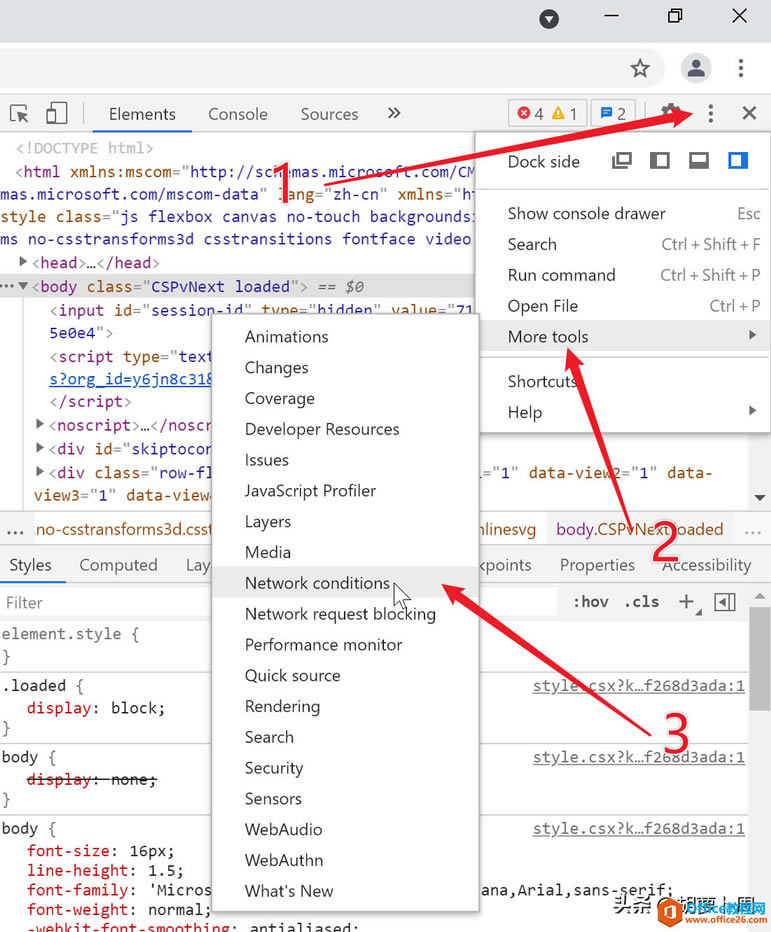Screen dimensions: 771x932
Task: Bookmark this page with the star icon
Action: pyautogui.click(x=640, y=68)
